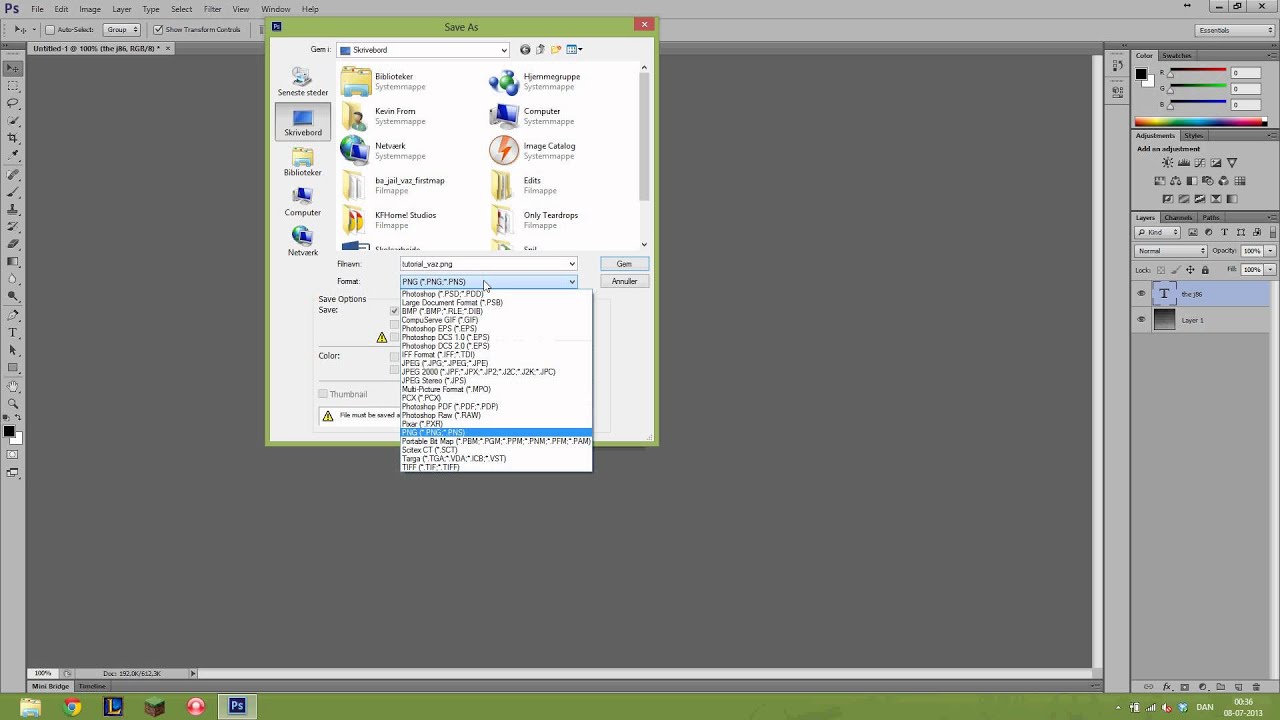Select the Eraser tool
1280x720 pixels.
[x=12, y=244]
